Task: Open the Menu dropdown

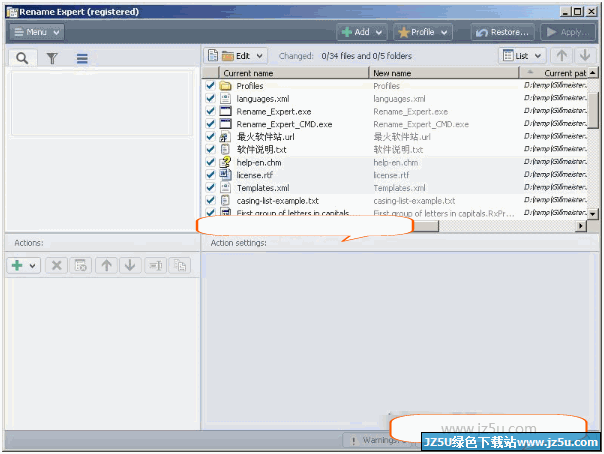Action: coord(37,32)
